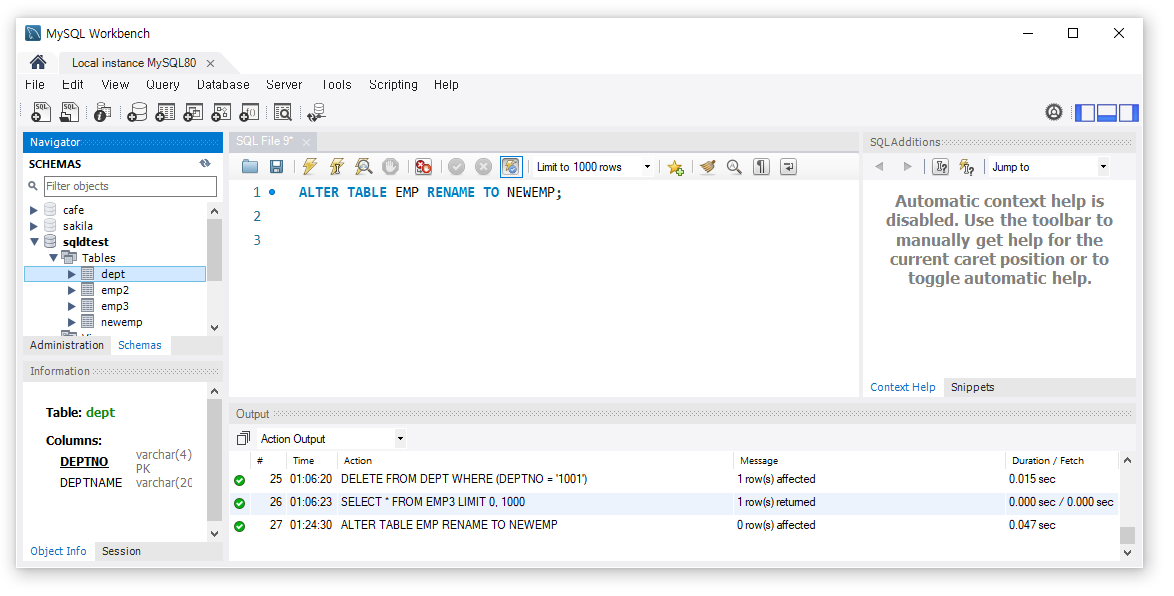Open Workbench preferences gear icon
This screenshot has width=1174, height=596.
click(x=1053, y=112)
